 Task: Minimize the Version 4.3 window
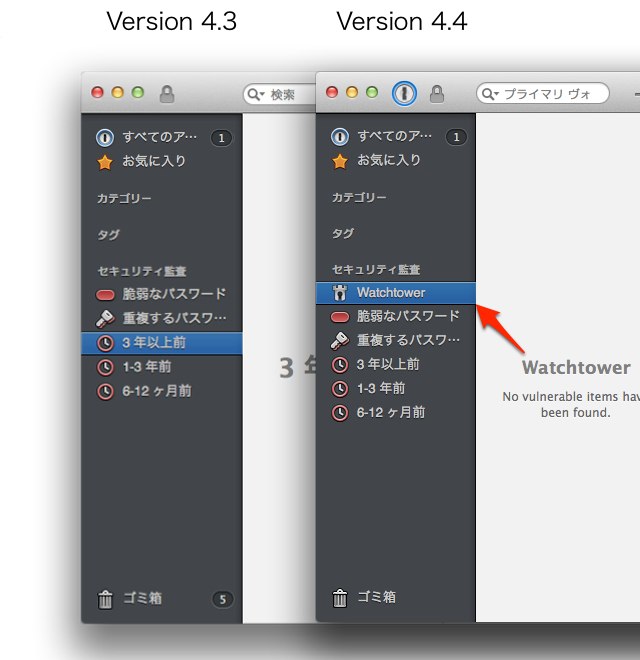[117, 93]
